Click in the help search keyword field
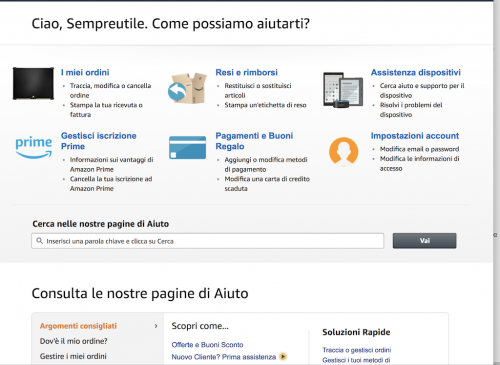The height and width of the screenshot is (365, 500). (208, 241)
